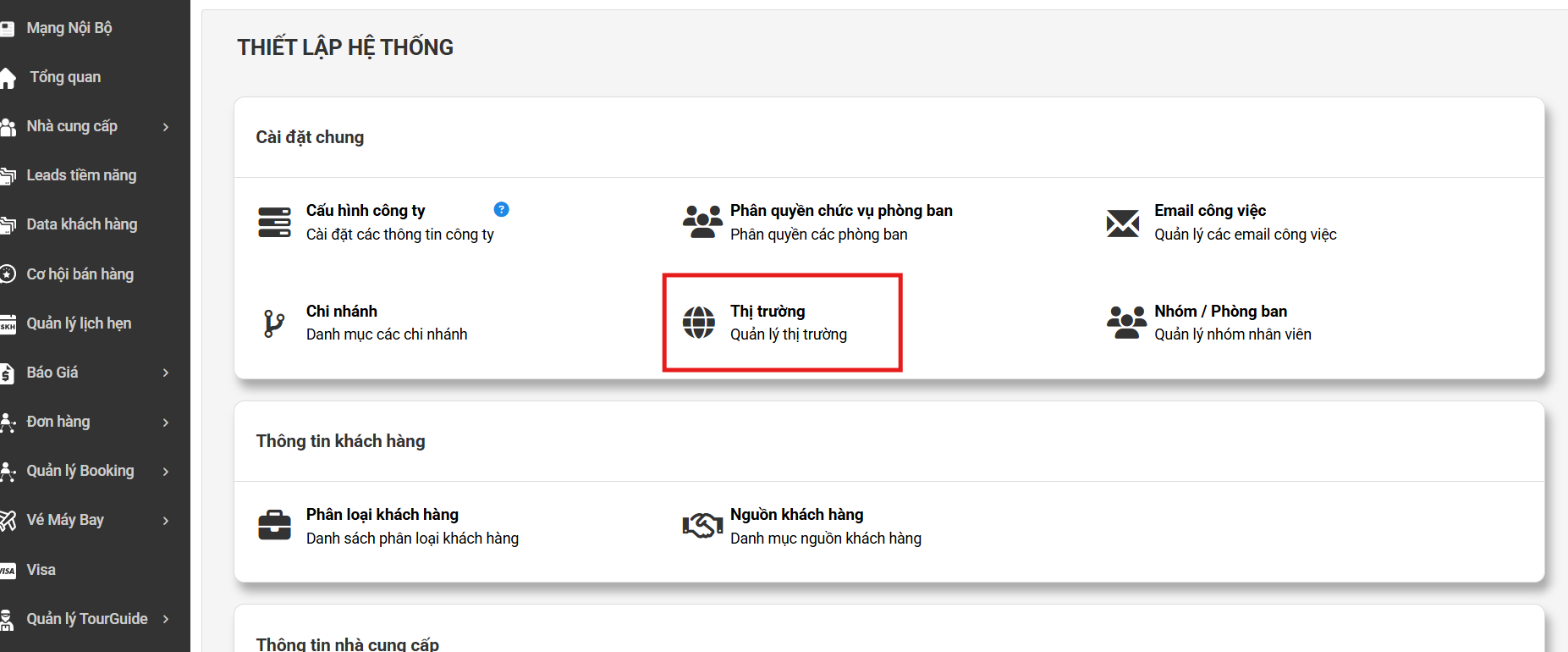The height and width of the screenshot is (652, 1568).
Task: Click the globe icon for Thị trường
Action: [699, 323]
